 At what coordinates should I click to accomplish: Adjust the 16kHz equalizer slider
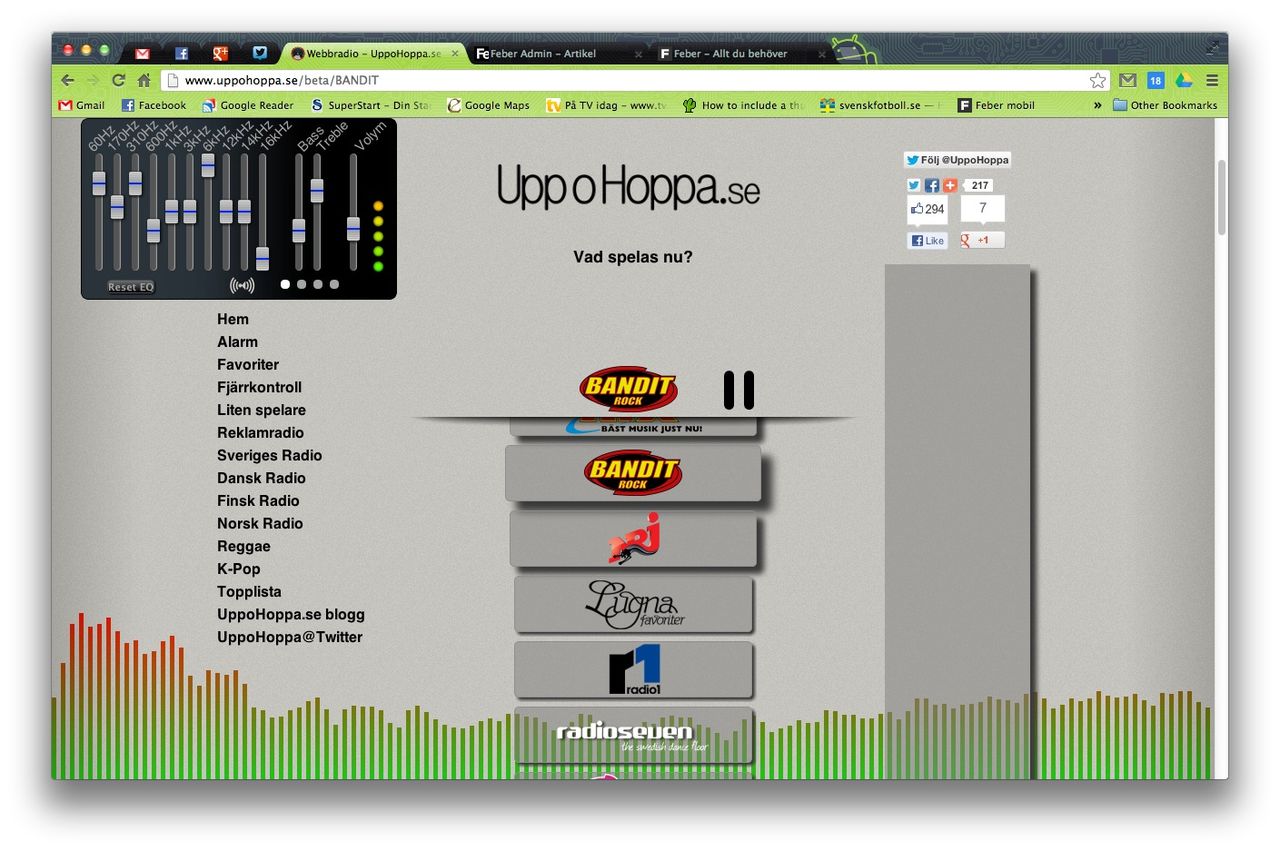click(x=262, y=259)
